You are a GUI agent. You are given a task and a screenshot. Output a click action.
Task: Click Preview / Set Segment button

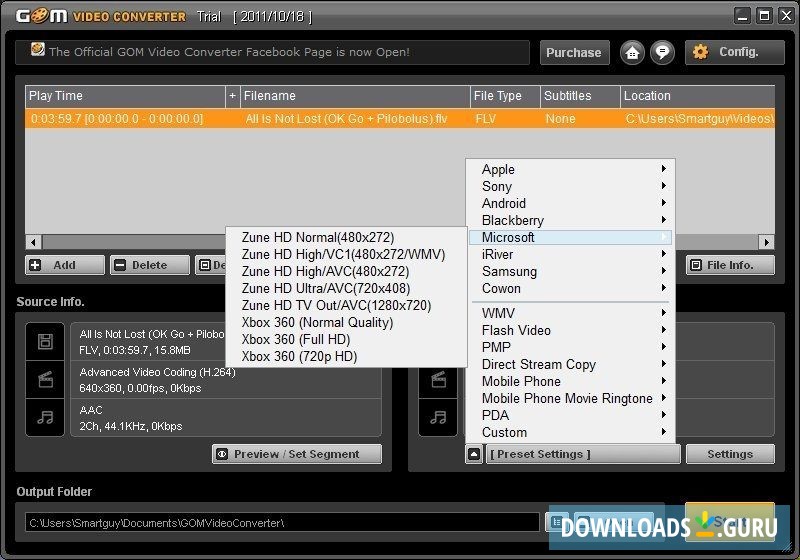pos(297,454)
